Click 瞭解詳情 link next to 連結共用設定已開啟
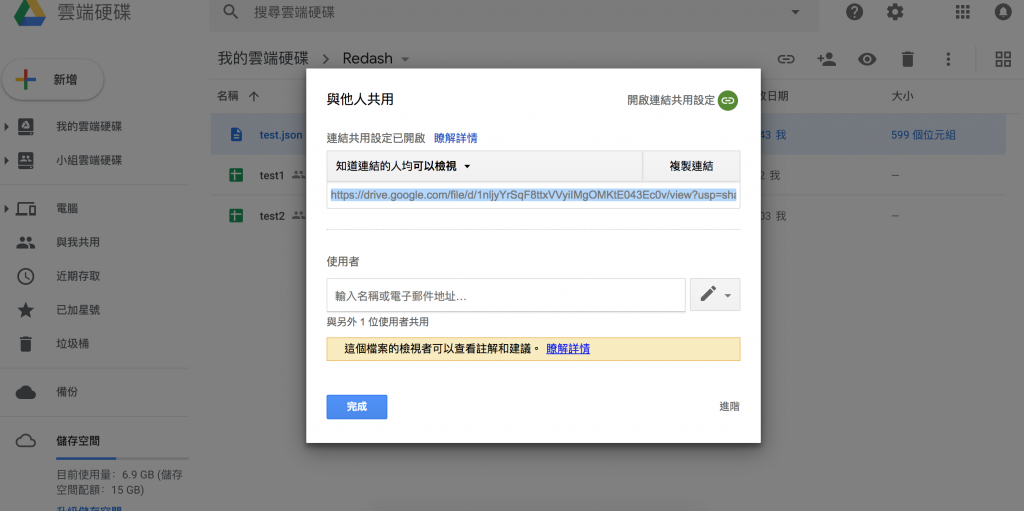1024x511 pixels. click(456, 138)
